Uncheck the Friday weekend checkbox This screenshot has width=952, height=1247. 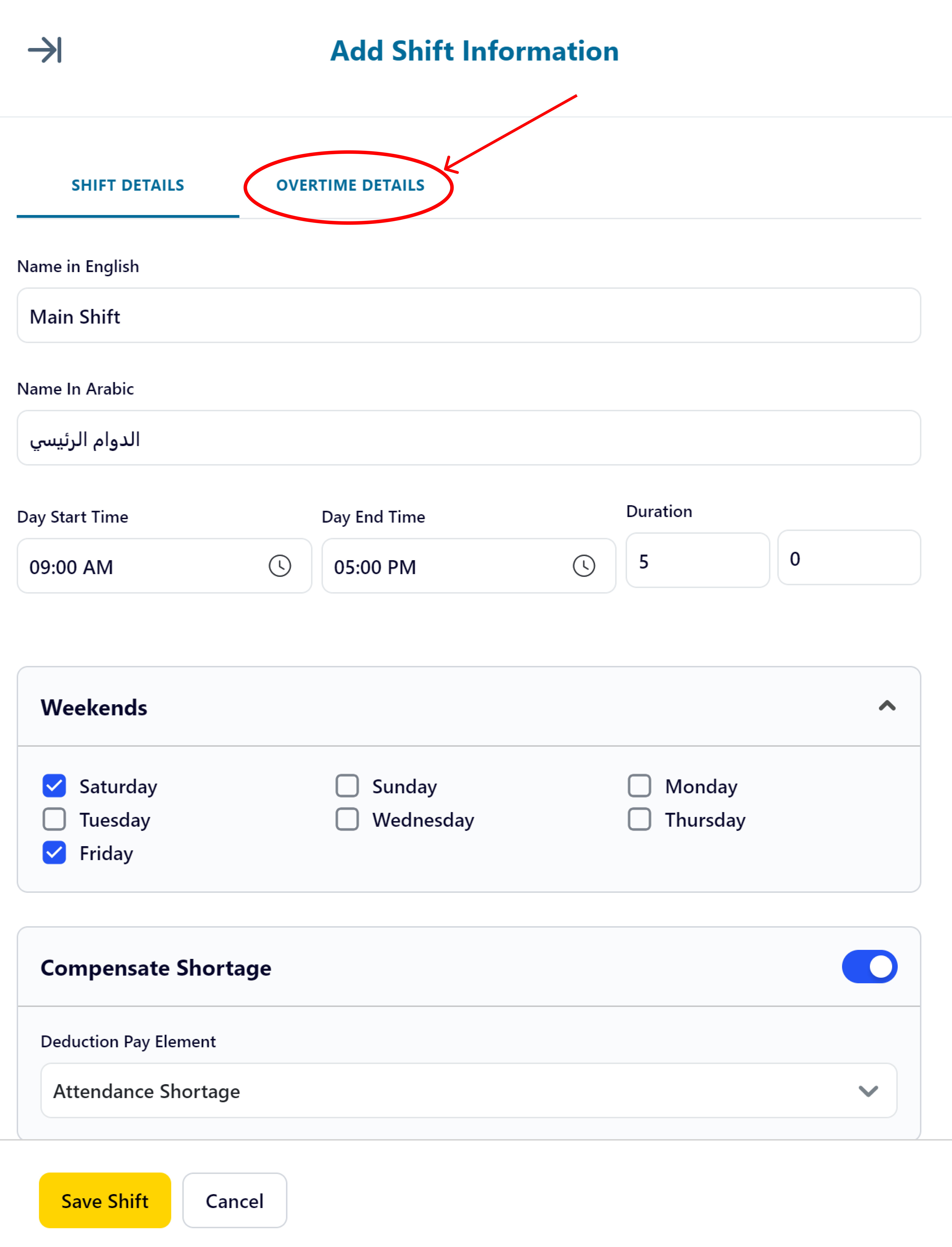(54, 853)
